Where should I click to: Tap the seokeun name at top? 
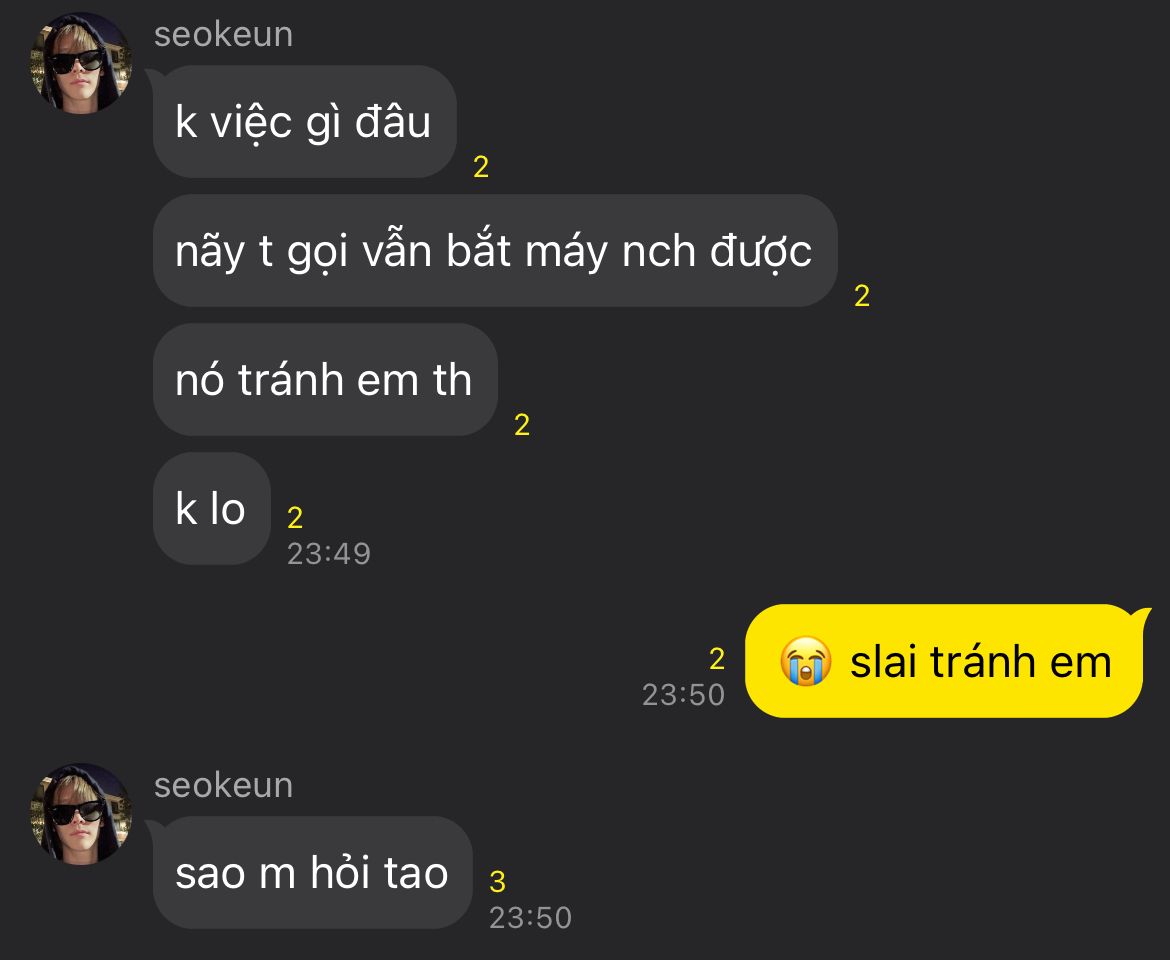point(223,35)
